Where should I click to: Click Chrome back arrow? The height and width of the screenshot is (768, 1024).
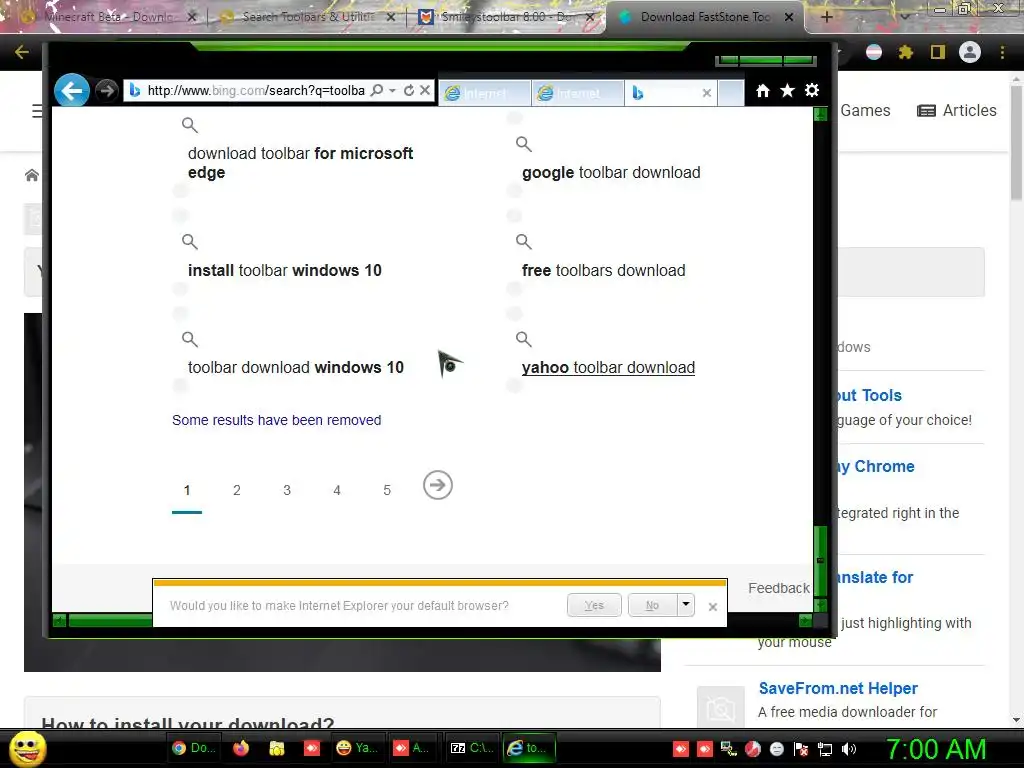pyautogui.click(x=22, y=52)
